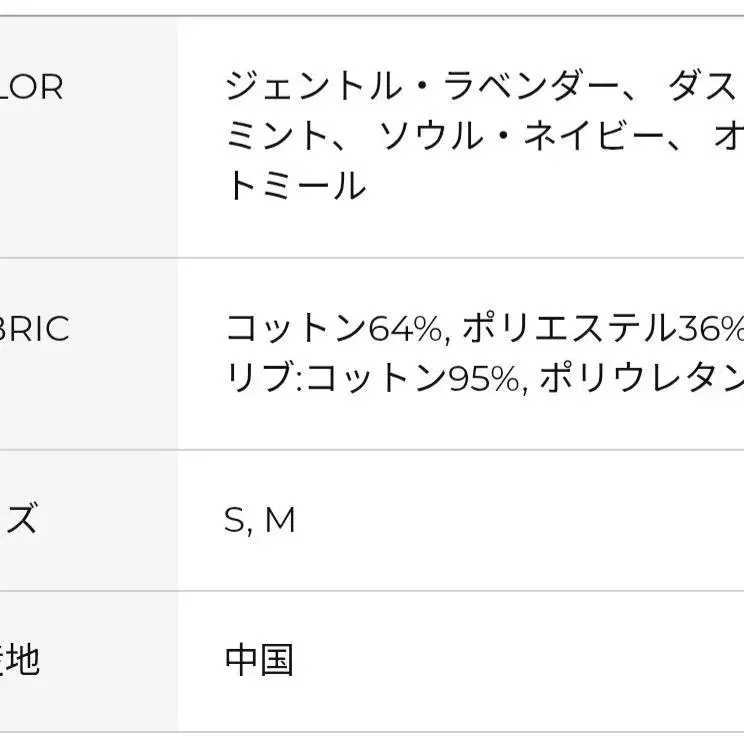
Task: Click the partially visible FABRIC row label
Action: [34, 329]
